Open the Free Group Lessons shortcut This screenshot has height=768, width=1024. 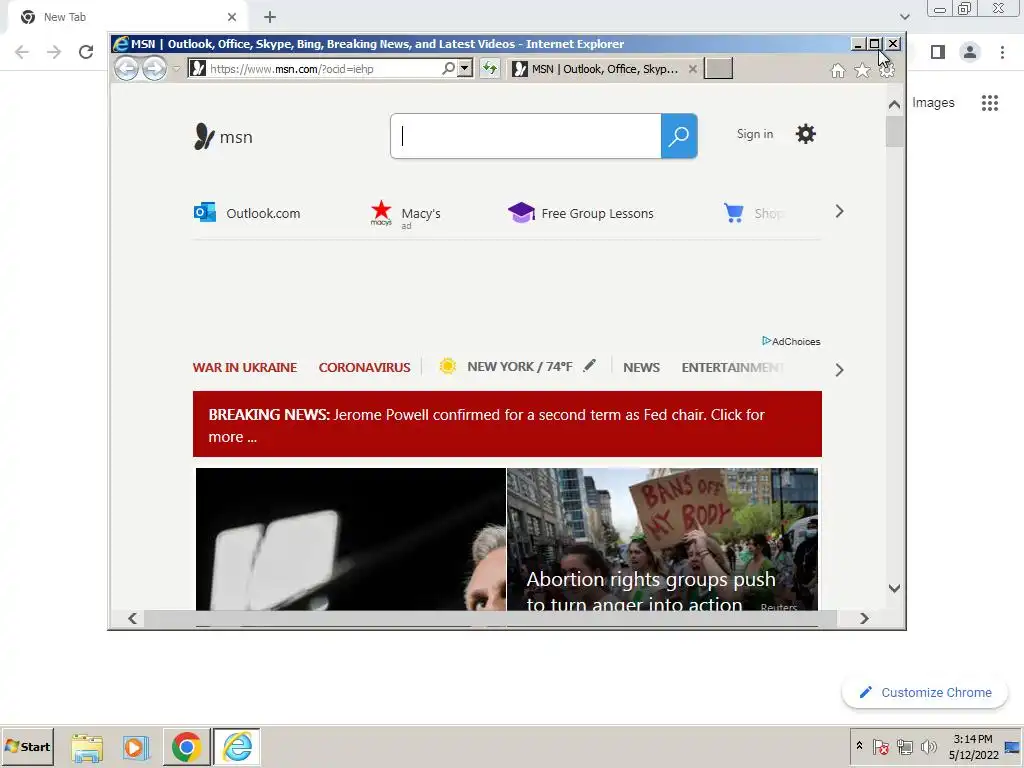point(581,213)
